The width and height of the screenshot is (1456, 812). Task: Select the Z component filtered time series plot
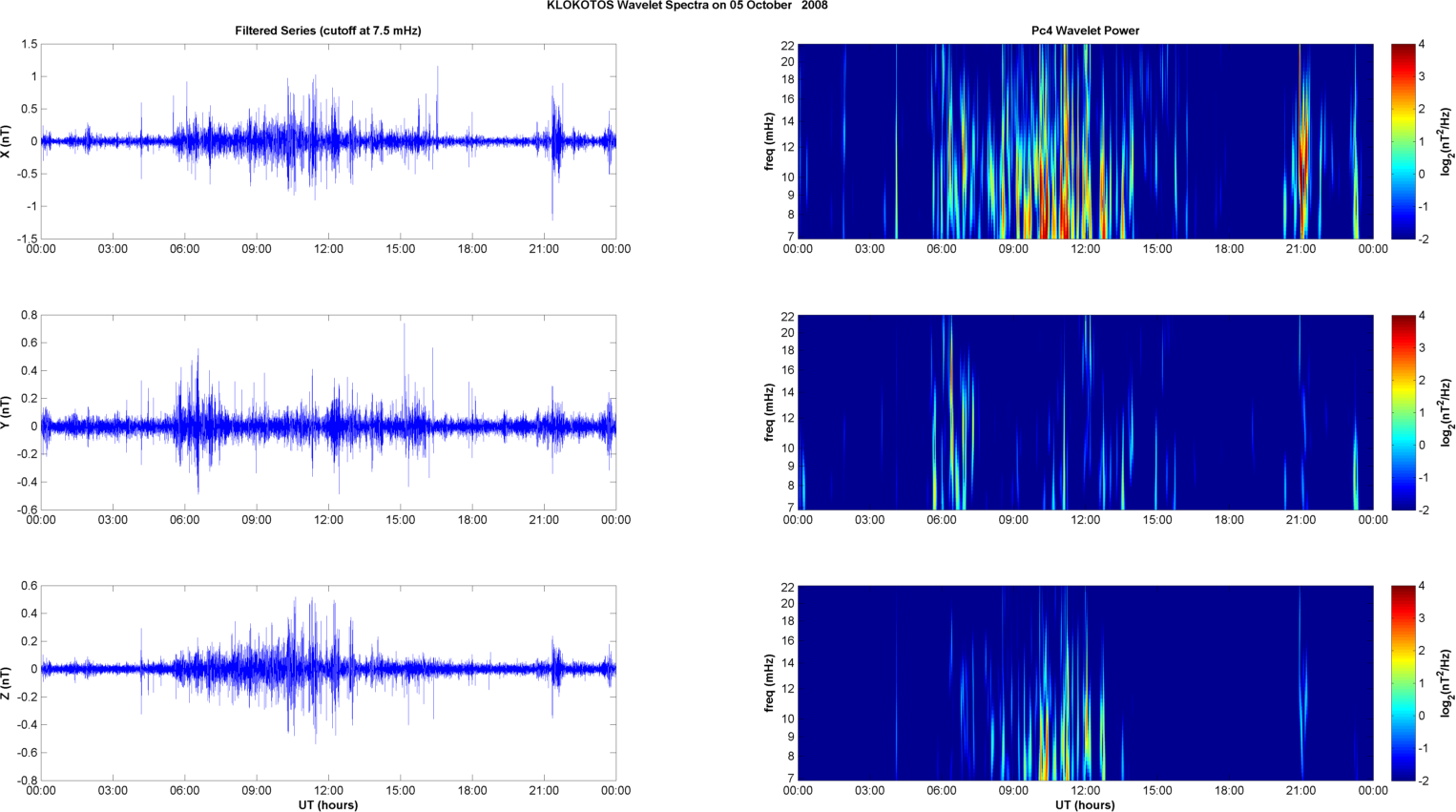point(328,683)
